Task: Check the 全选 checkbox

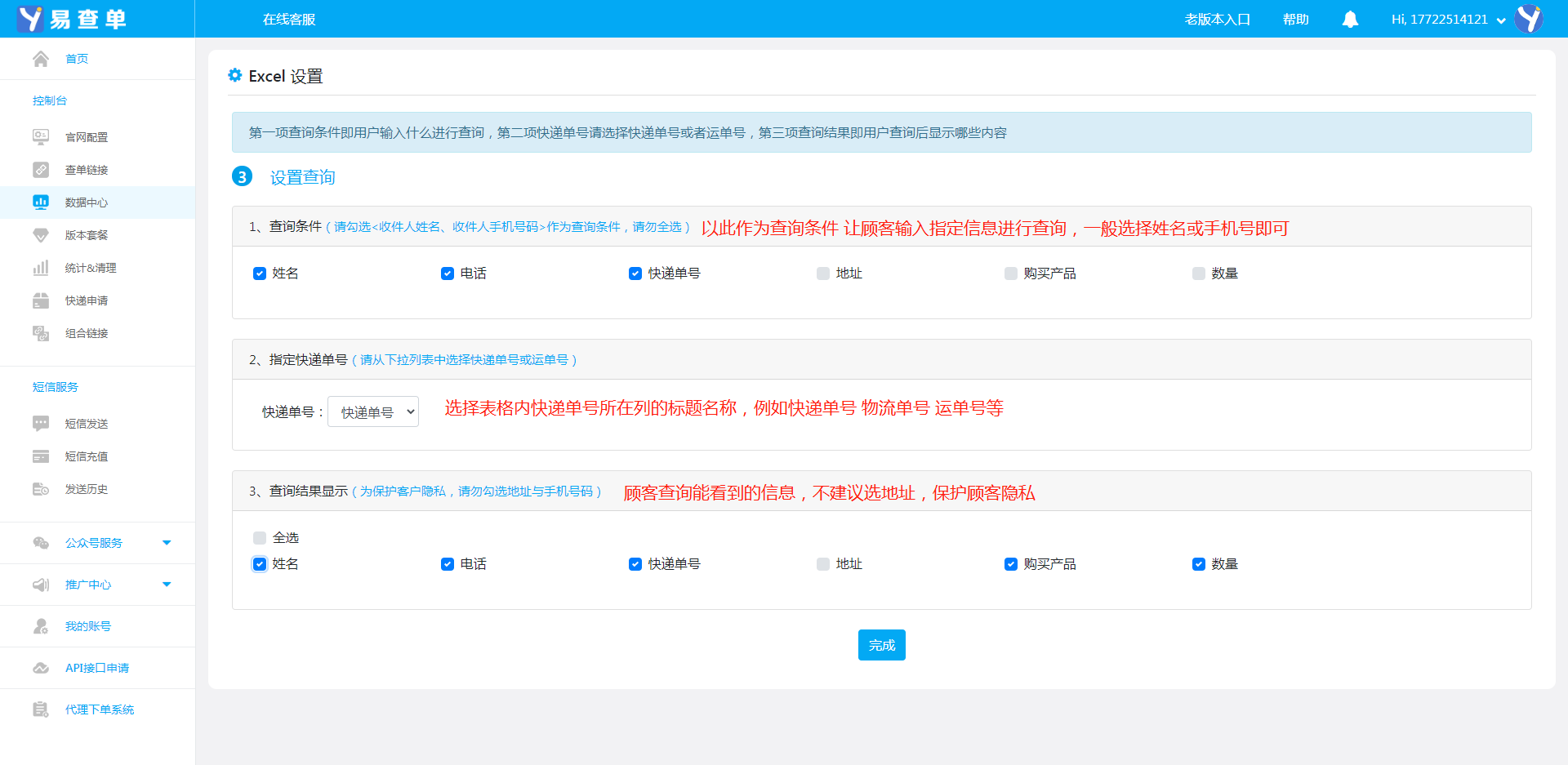Action: pos(260,538)
